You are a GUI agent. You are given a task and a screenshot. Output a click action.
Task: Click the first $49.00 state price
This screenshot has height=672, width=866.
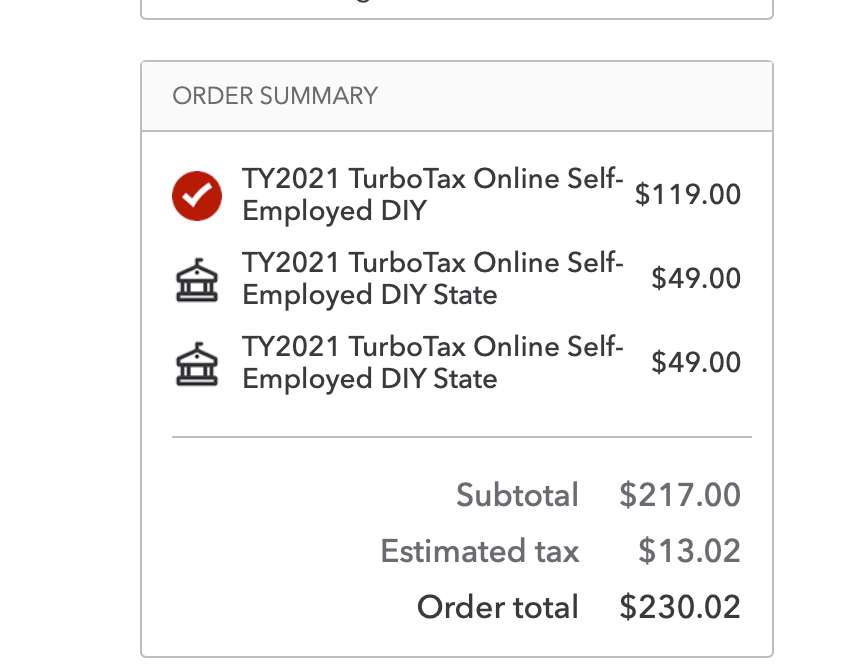tap(696, 278)
